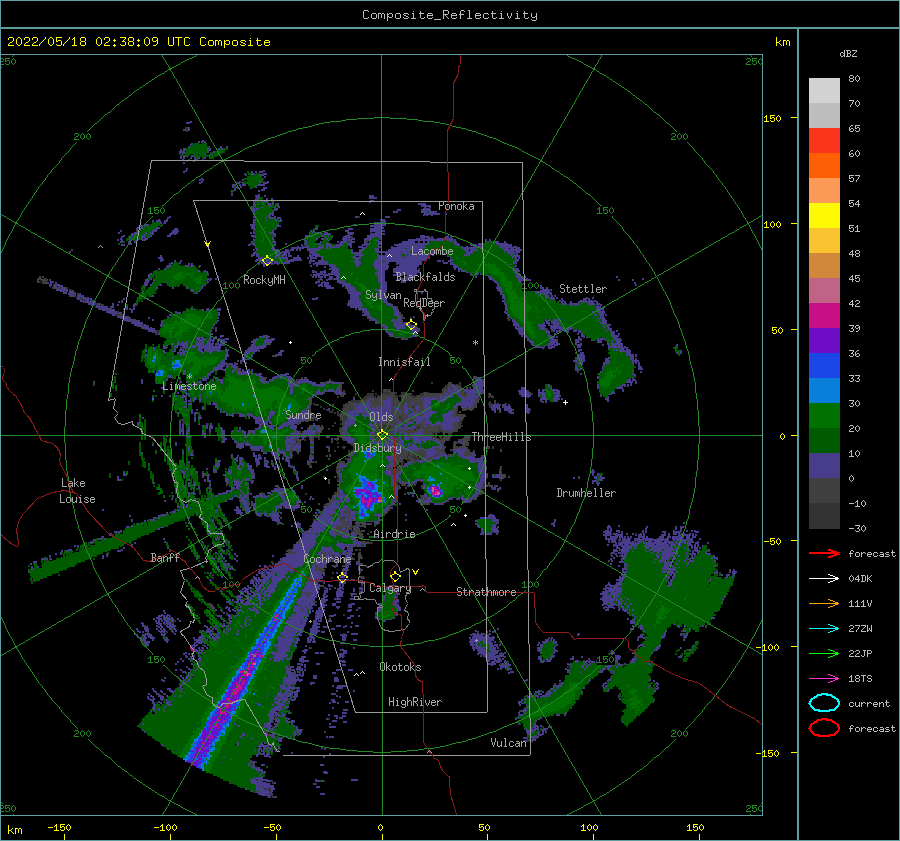Click the ThreeHills label
The height and width of the screenshot is (841, 900).
tap(501, 437)
